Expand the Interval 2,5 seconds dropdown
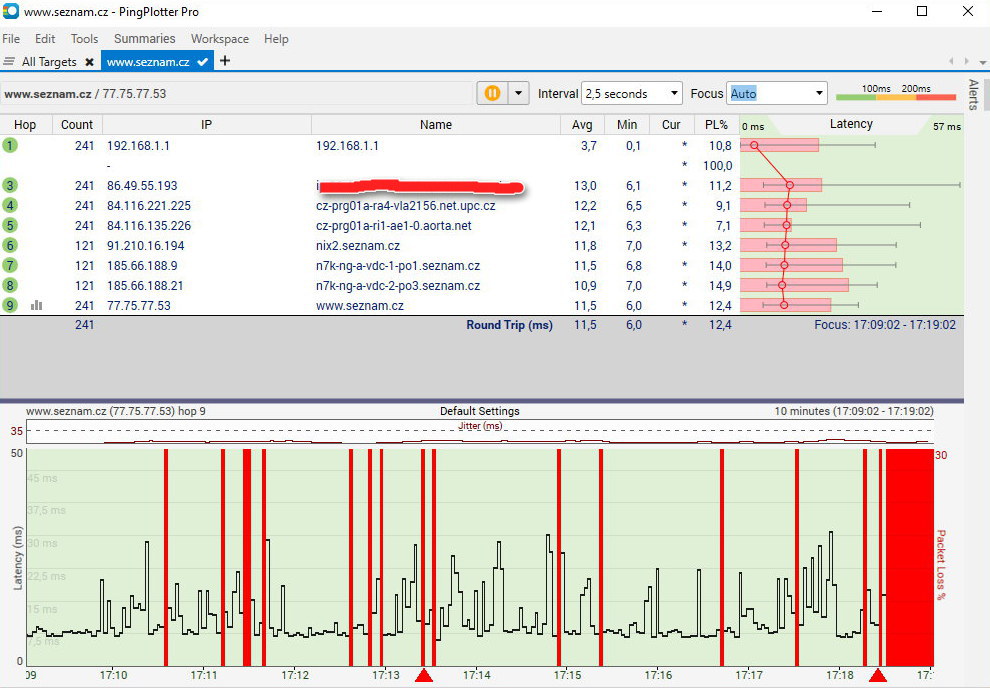Screen dimensions: 990x688 (x=631, y=93)
